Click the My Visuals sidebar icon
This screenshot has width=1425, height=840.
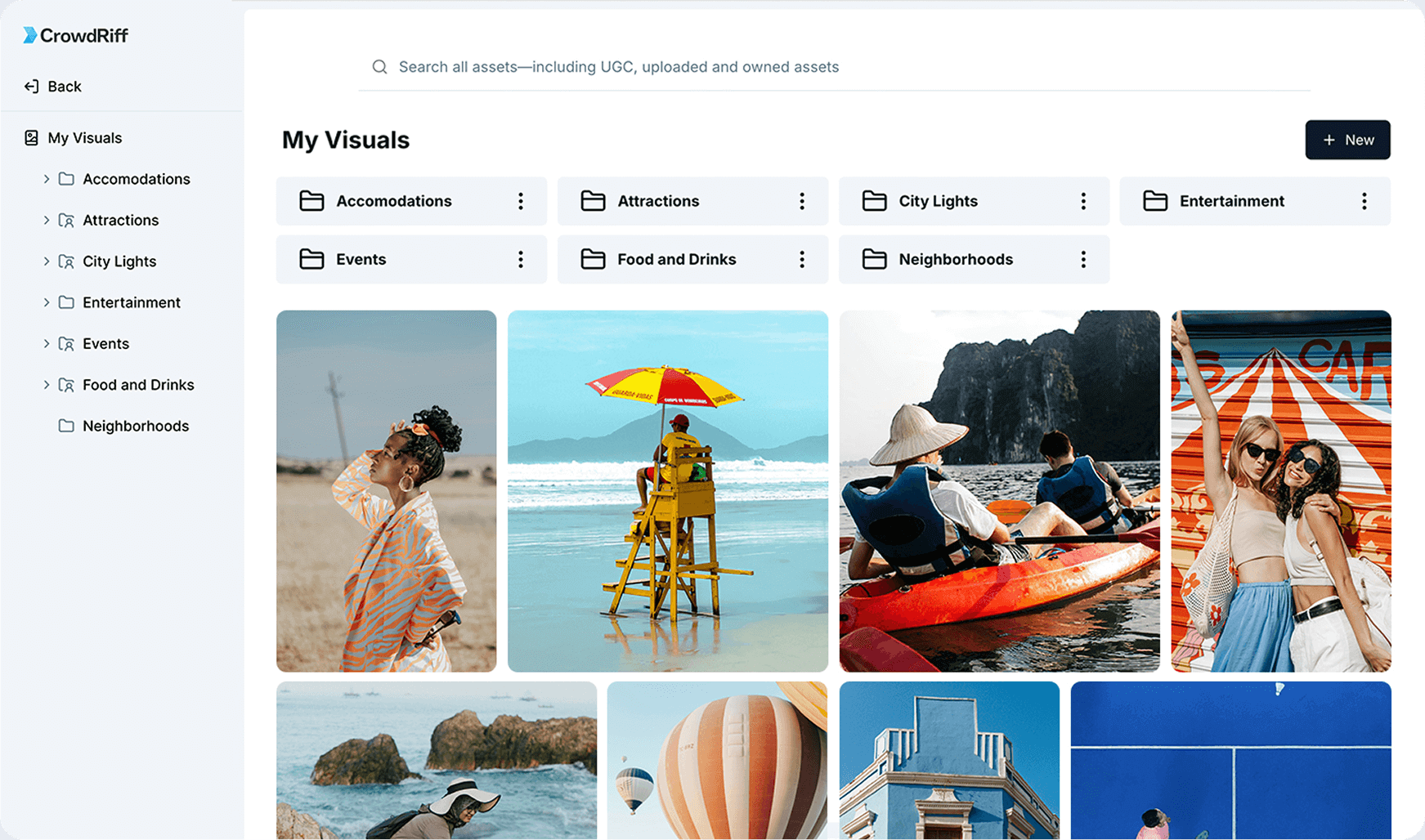(x=31, y=138)
